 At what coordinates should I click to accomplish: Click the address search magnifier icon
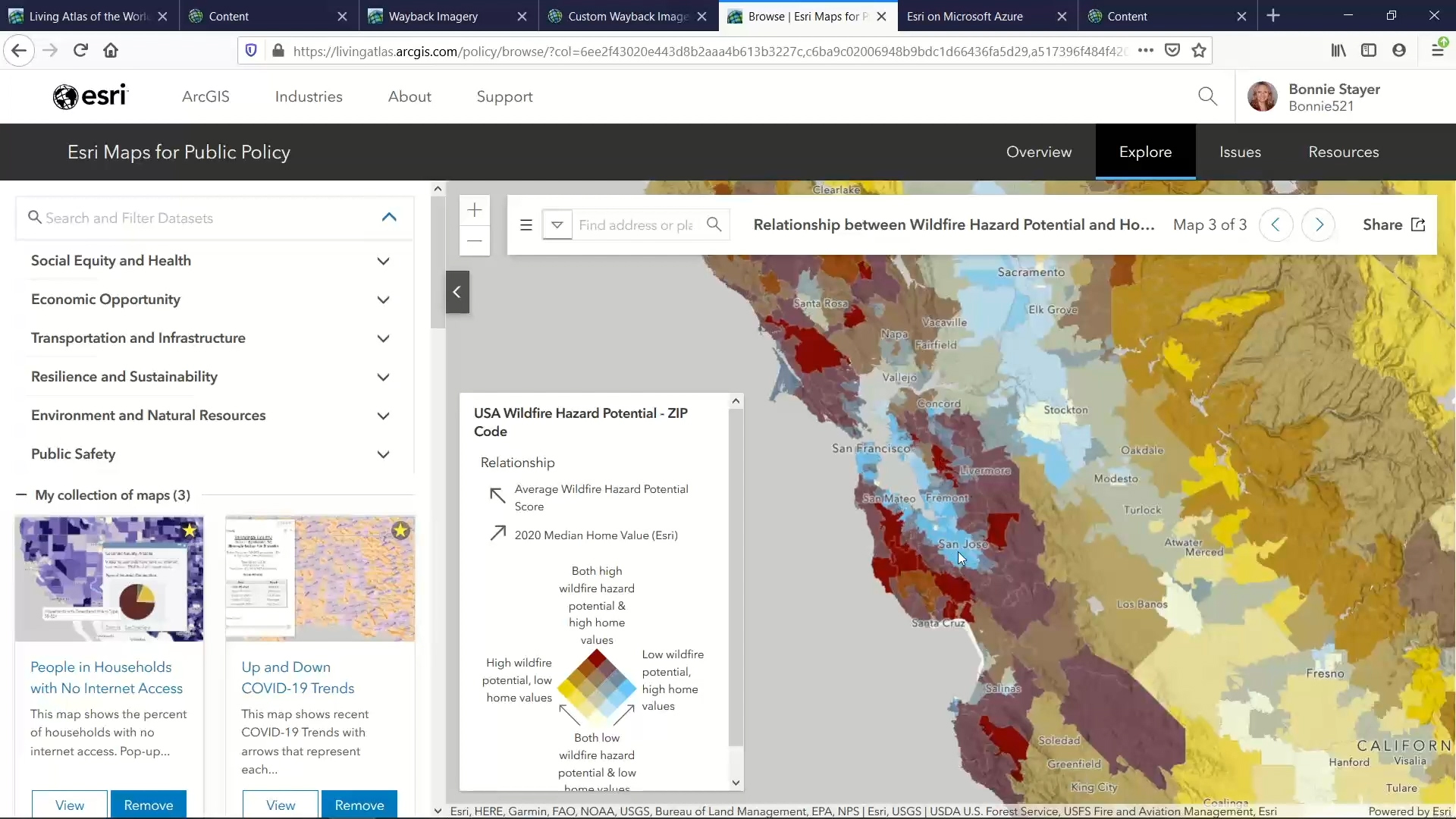pyautogui.click(x=714, y=224)
